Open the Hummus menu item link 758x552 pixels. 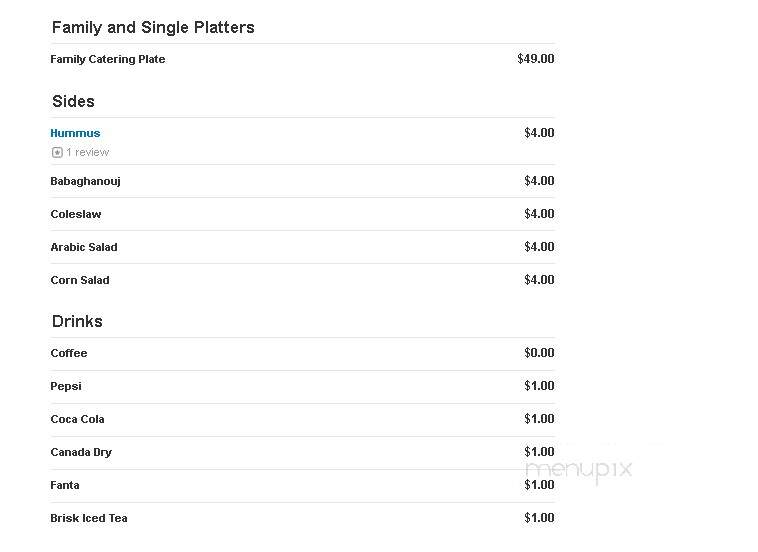(75, 133)
